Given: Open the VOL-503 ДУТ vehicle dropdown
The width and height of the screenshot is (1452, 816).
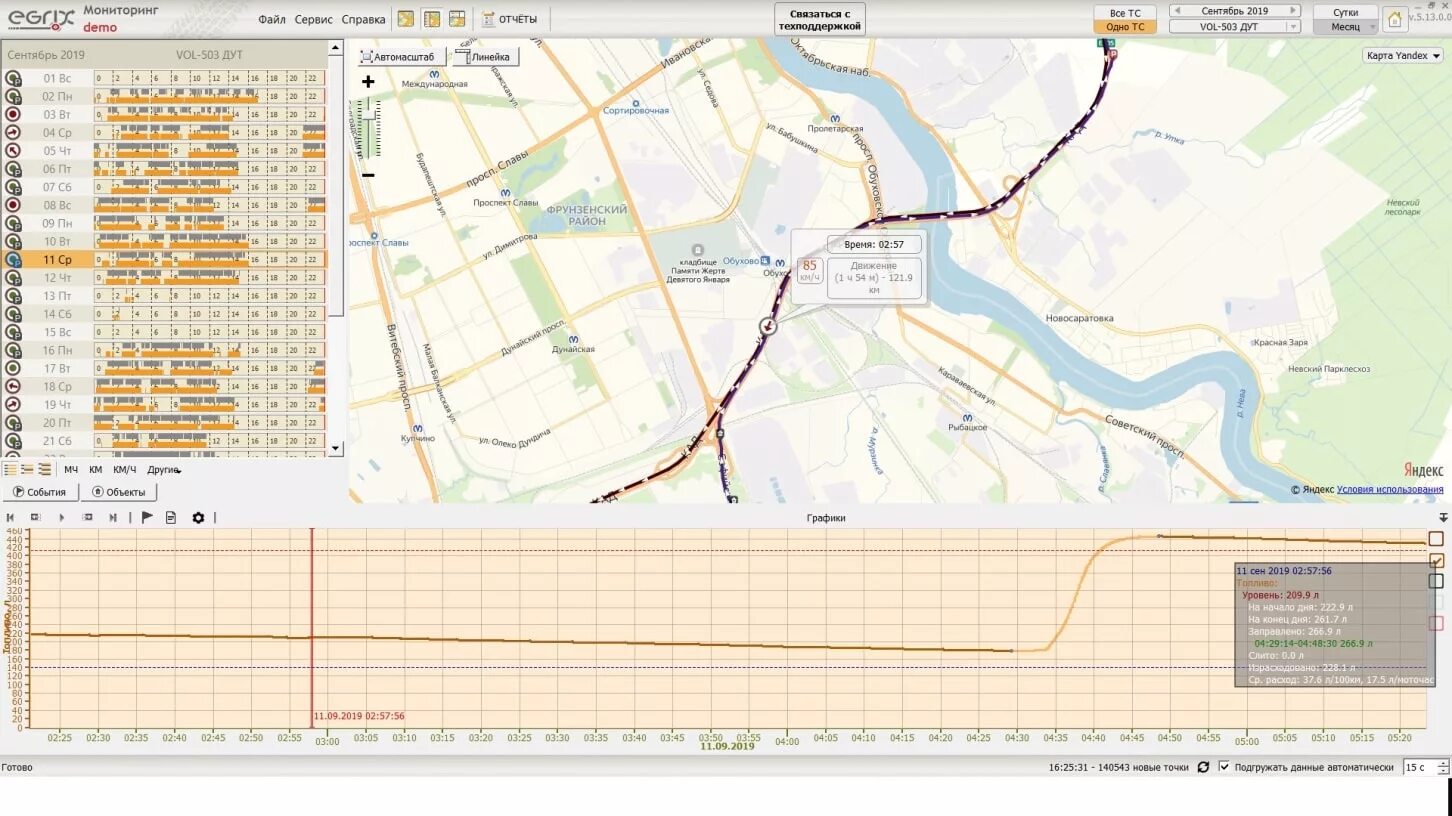Looking at the screenshot, I should [1235, 27].
